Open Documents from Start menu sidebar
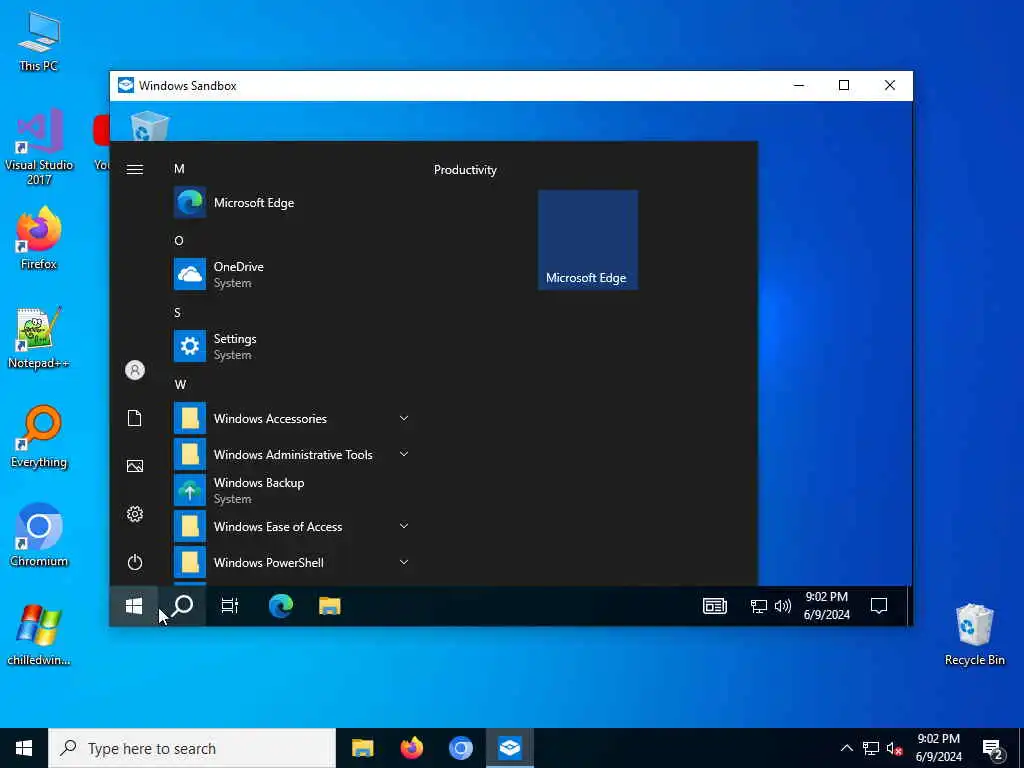1024x768 pixels. [135, 418]
